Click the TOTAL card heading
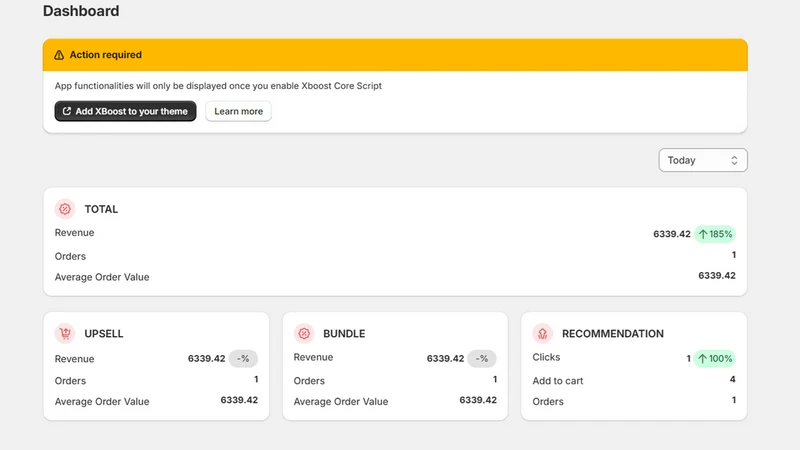The width and height of the screenshot is (800, 450). (x=101, y=209)
